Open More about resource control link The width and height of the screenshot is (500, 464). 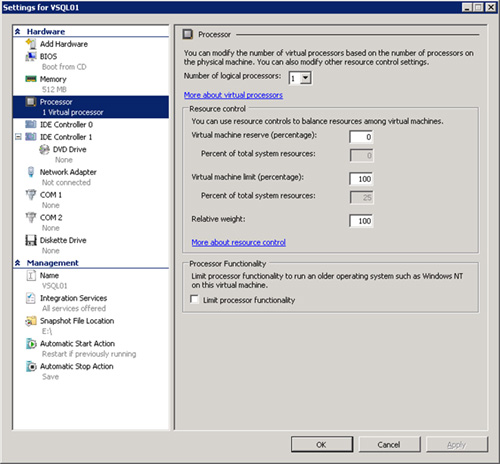coord(238,242)
